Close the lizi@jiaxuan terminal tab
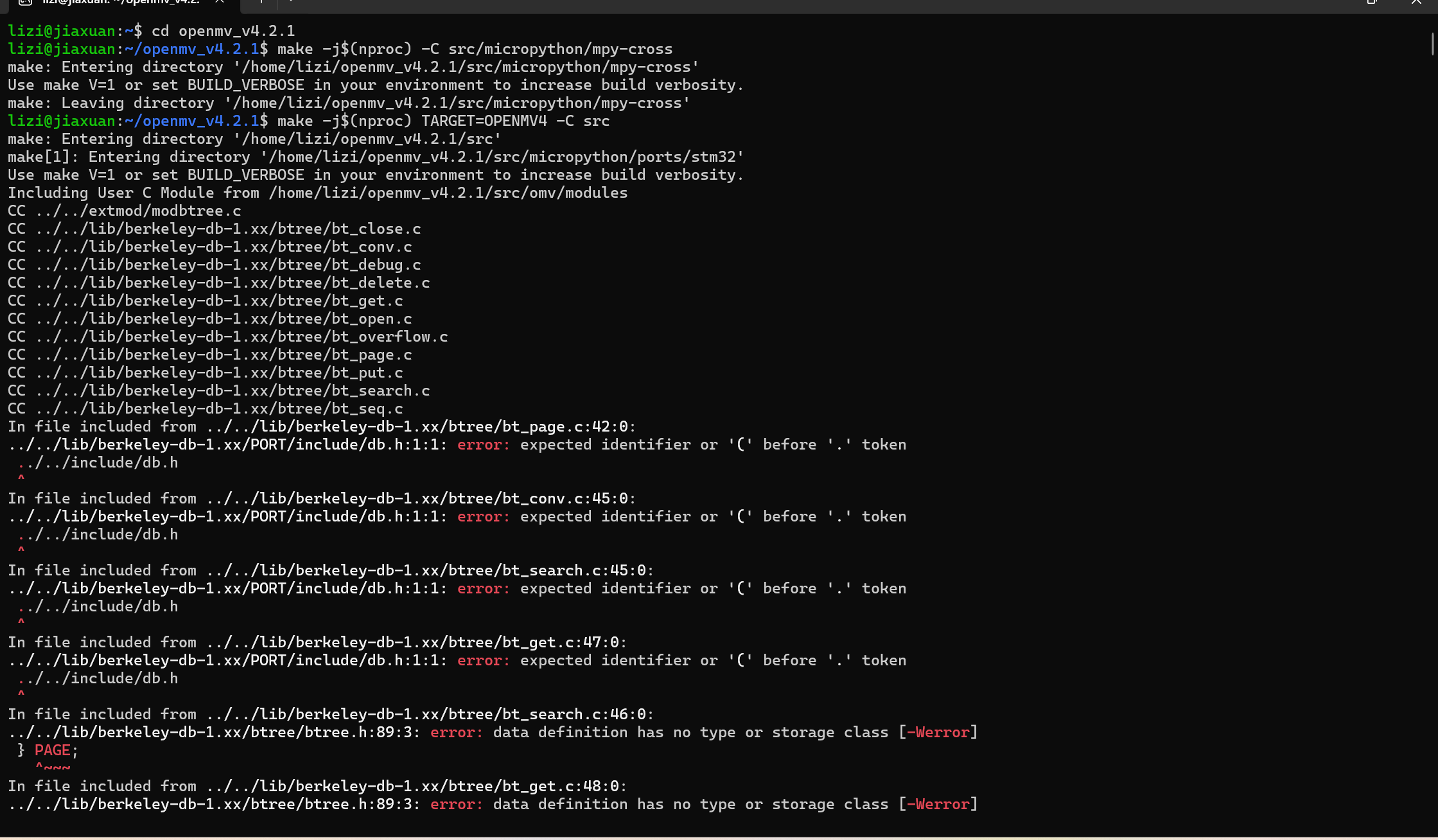1438x840 pixels. coord(219,3)
